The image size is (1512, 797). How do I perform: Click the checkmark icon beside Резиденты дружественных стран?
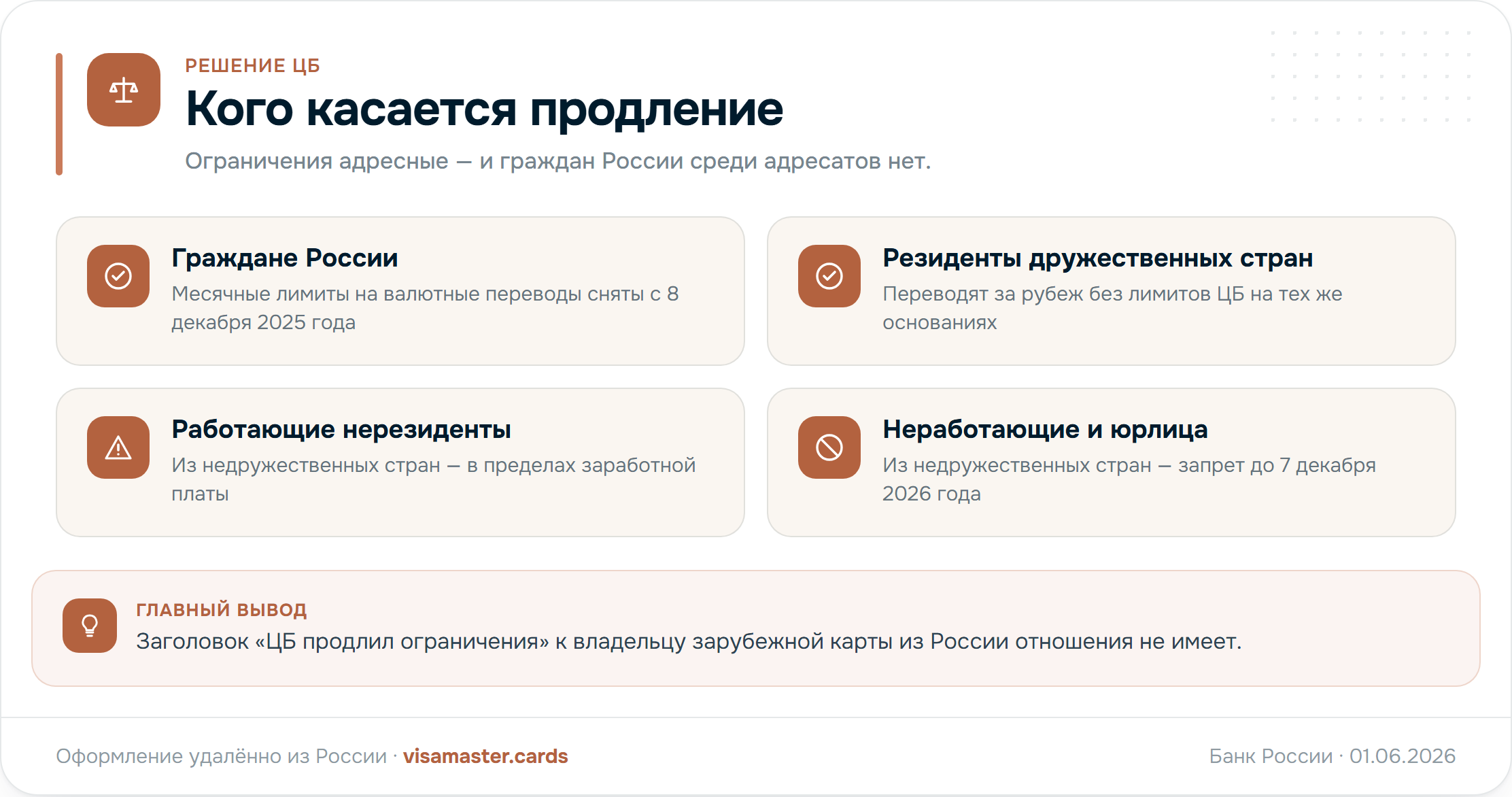pyautogui.click(x=829, y=276)
